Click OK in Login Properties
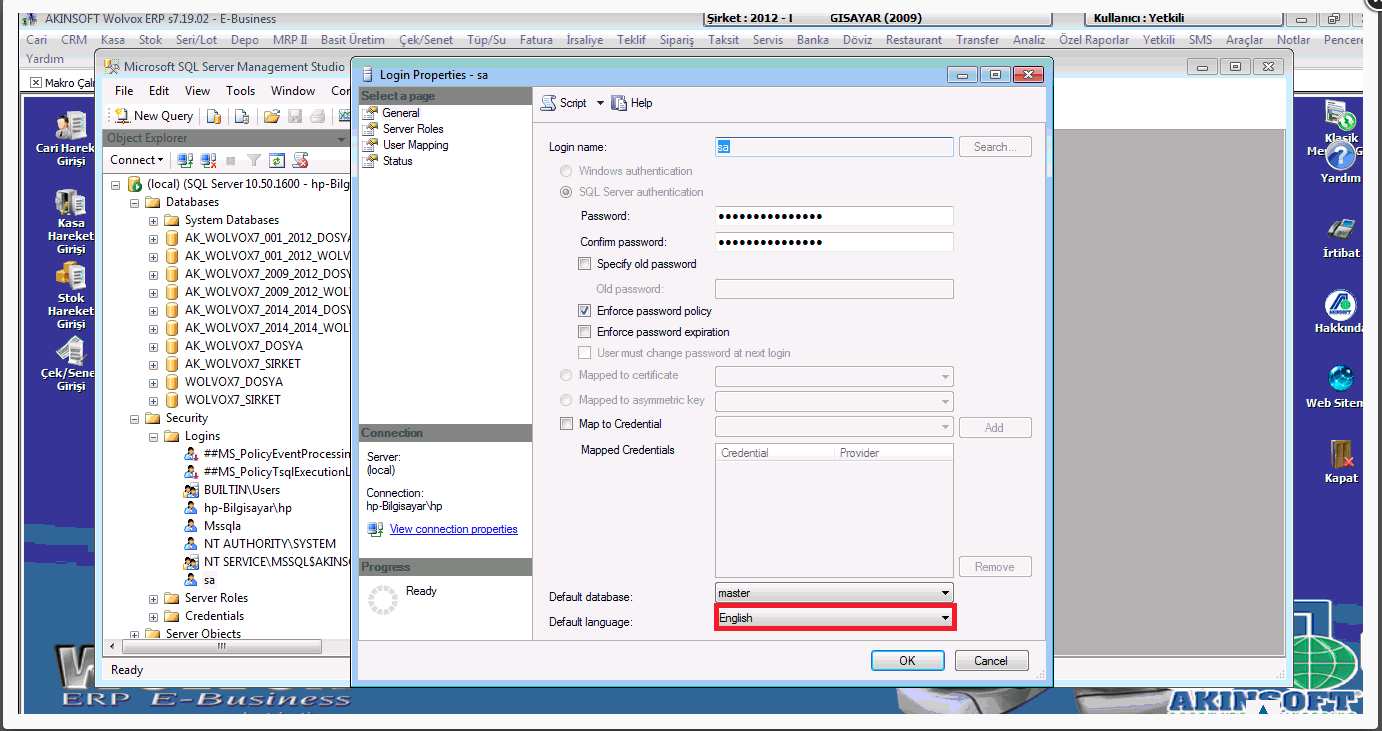Image resolution: width=1382 pixels, height=731 pixels. click(907, 660)
